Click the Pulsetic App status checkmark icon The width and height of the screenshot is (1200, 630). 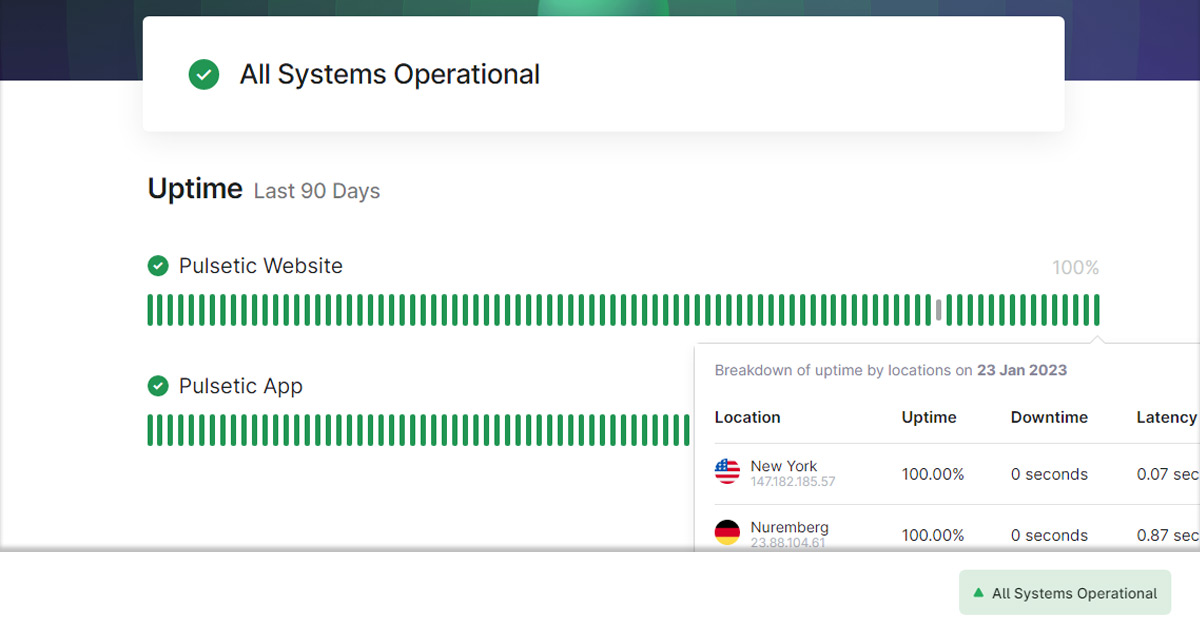coord(158,386)
